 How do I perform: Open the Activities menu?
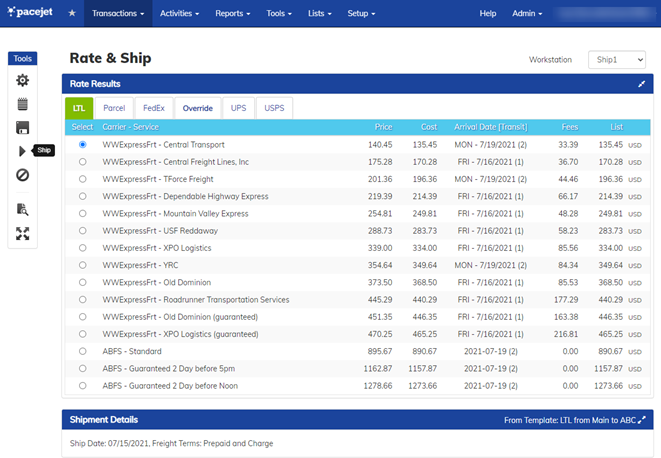(179, 13)
